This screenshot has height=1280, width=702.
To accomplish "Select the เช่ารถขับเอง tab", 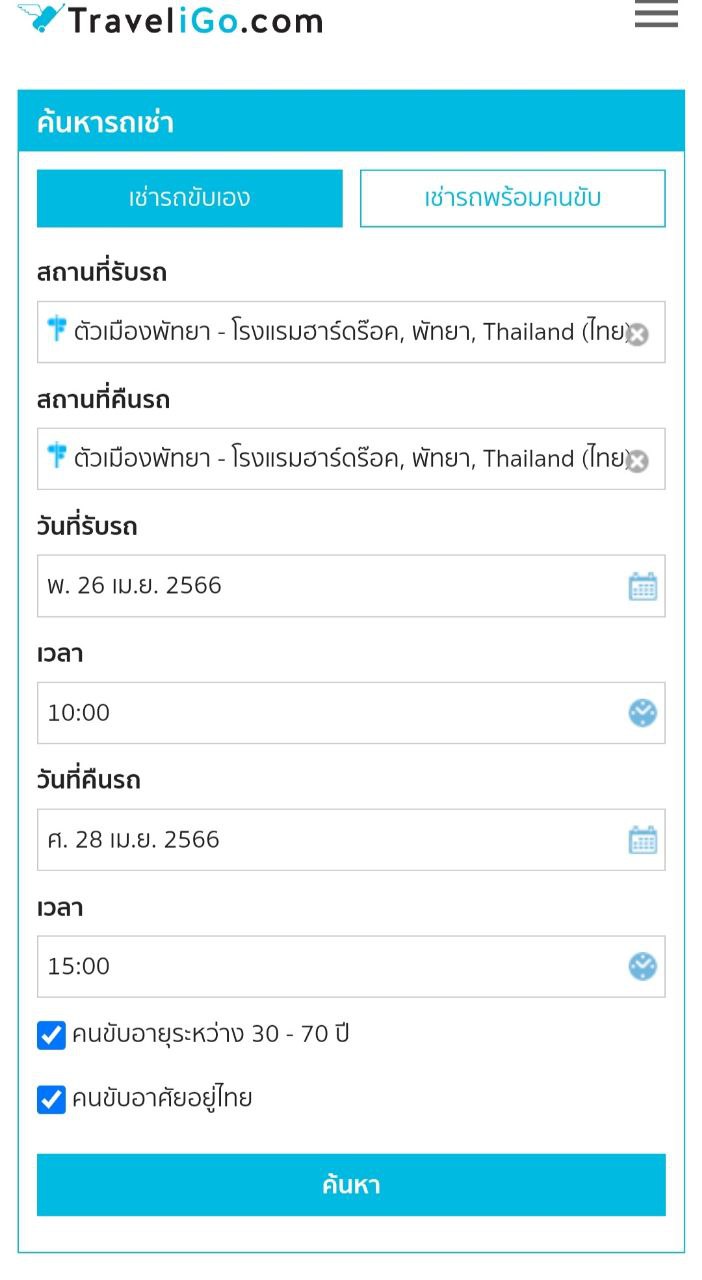I will click(190, 198).
